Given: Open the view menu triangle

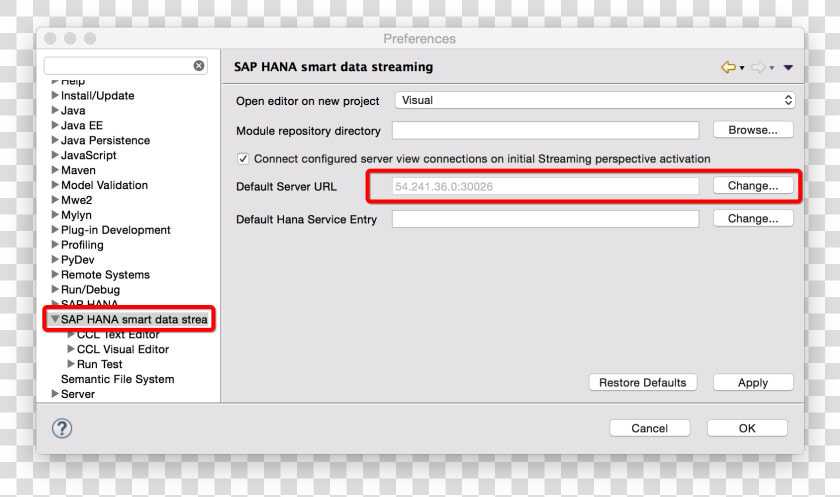Looking at the screenshot, I should pos(788,67).
